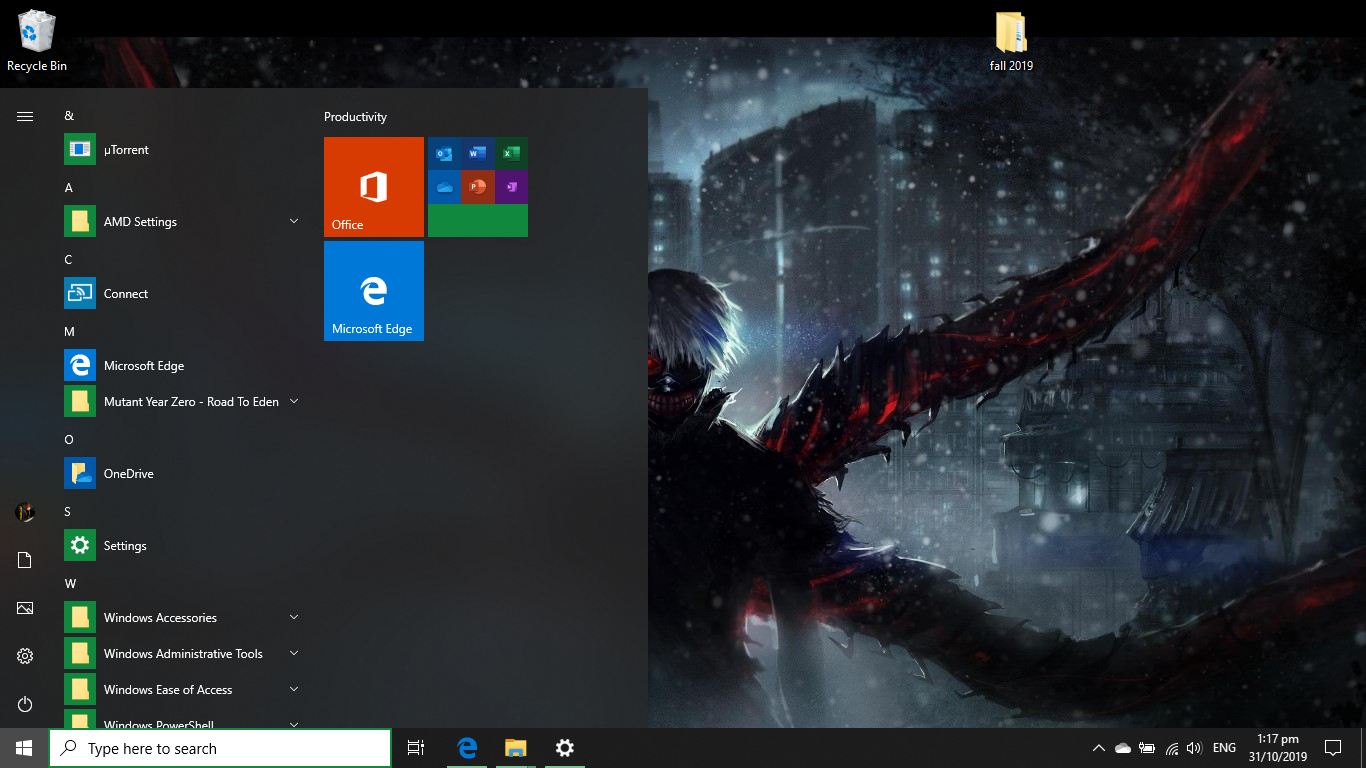Click the Windows Start button
Screen dimensions: 1366x768
(x=24, y=748)
